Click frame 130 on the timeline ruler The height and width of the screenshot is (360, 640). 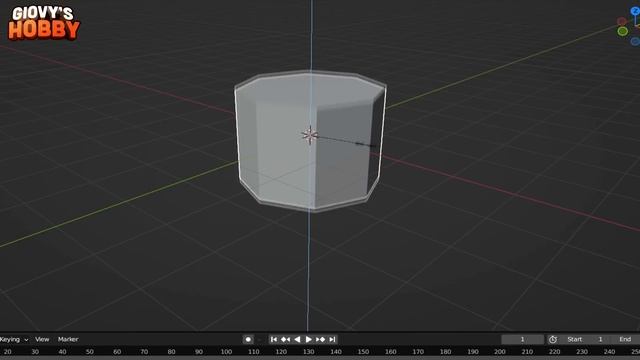coord(309,351)
